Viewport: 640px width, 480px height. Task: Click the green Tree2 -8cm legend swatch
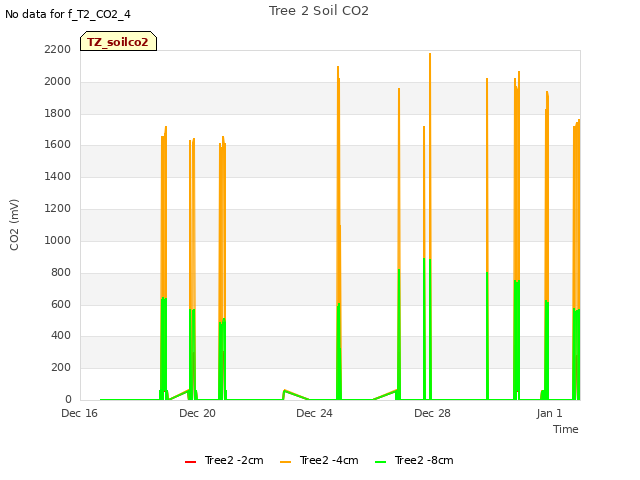click(380, 462)
